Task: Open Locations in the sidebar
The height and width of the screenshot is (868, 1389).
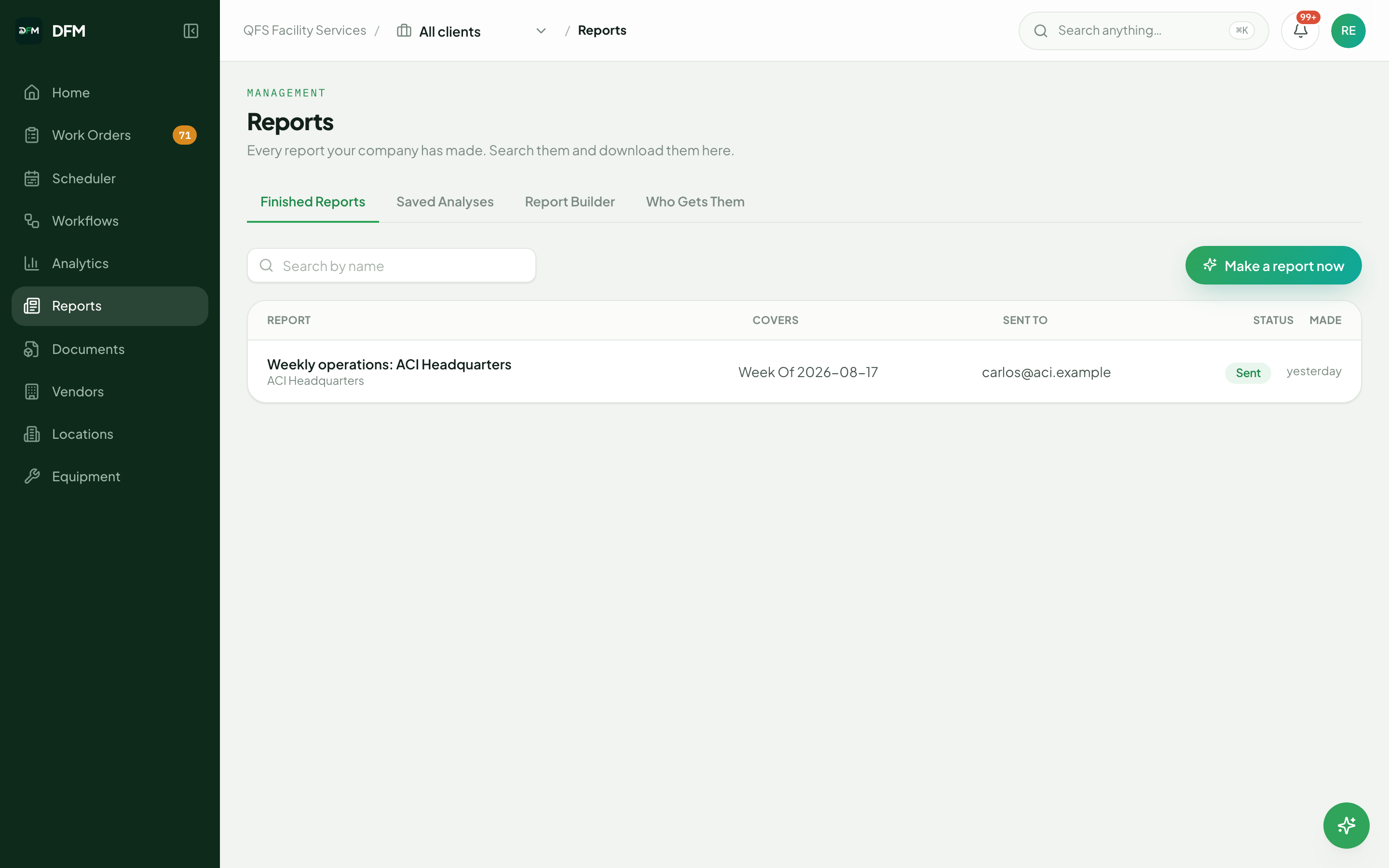Action: click(x=109, y=434)
